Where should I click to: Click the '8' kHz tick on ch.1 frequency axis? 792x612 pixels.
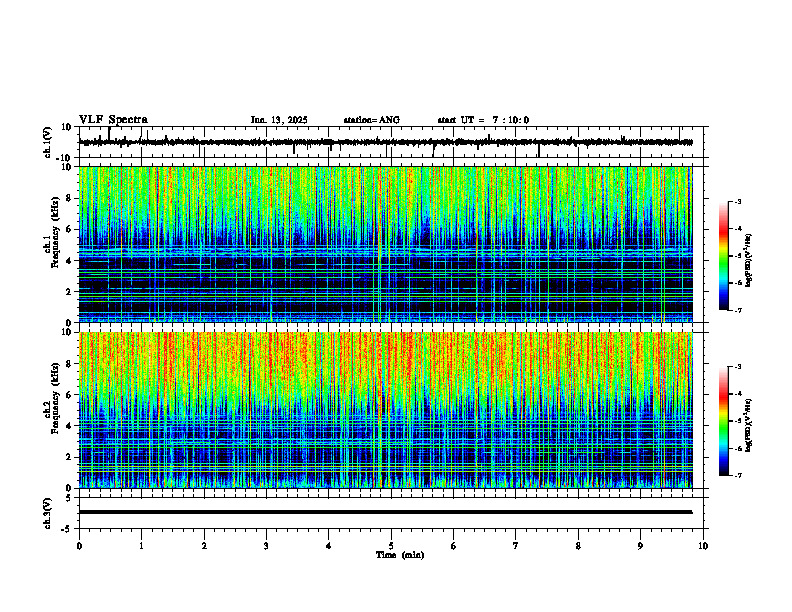70,198
